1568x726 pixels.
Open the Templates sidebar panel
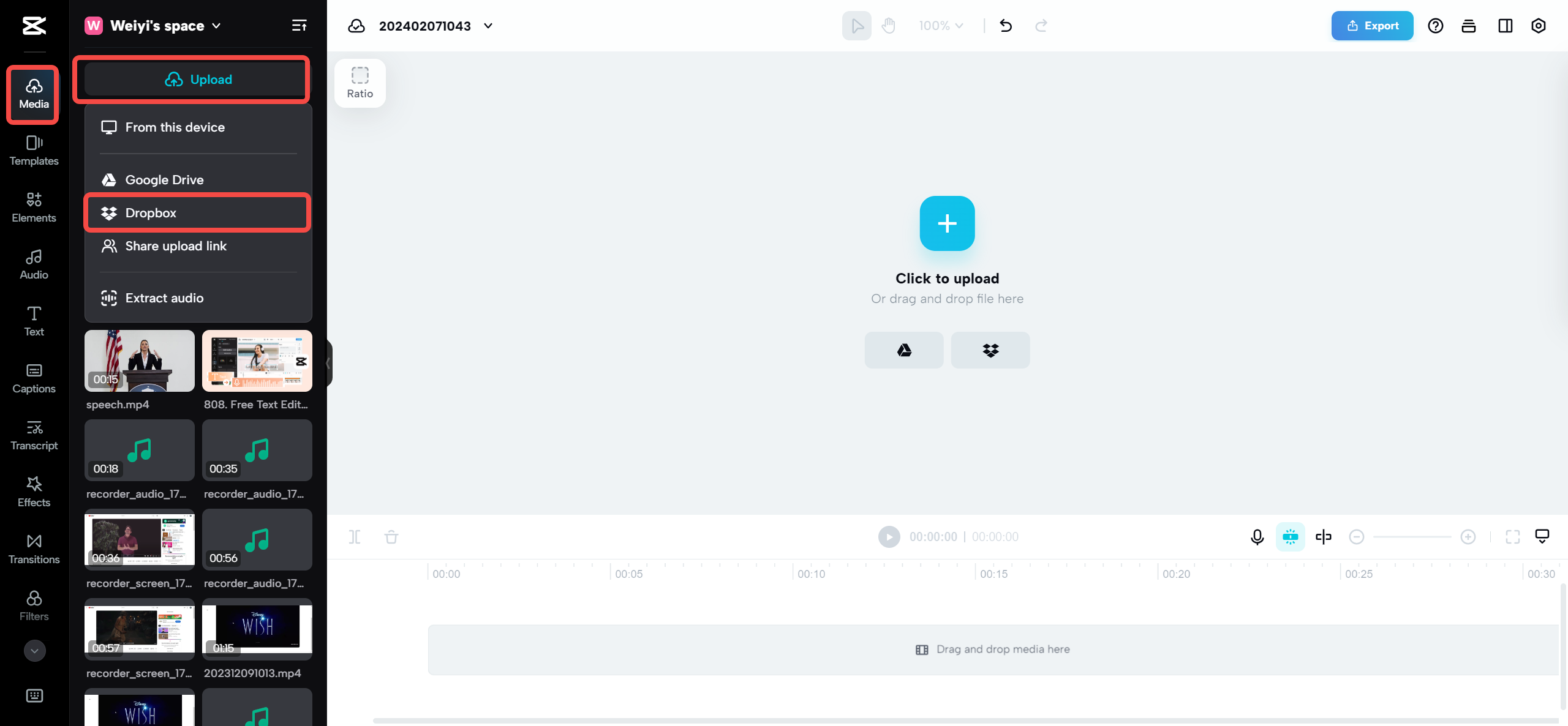coord(34,150)
